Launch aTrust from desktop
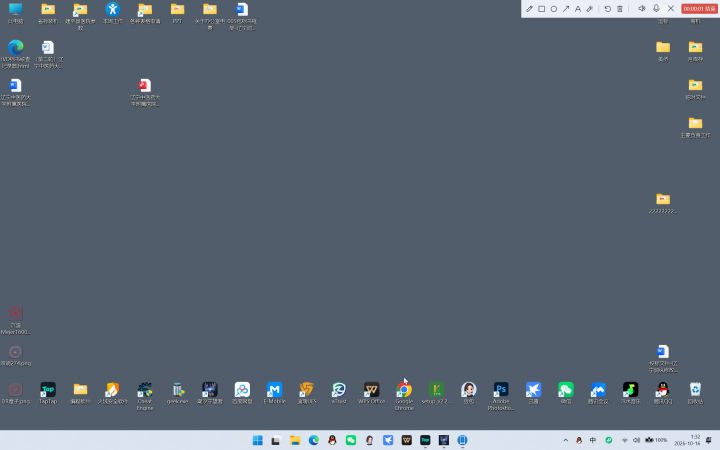This screenshot has width=720, height=450. [x=339, y=393]
